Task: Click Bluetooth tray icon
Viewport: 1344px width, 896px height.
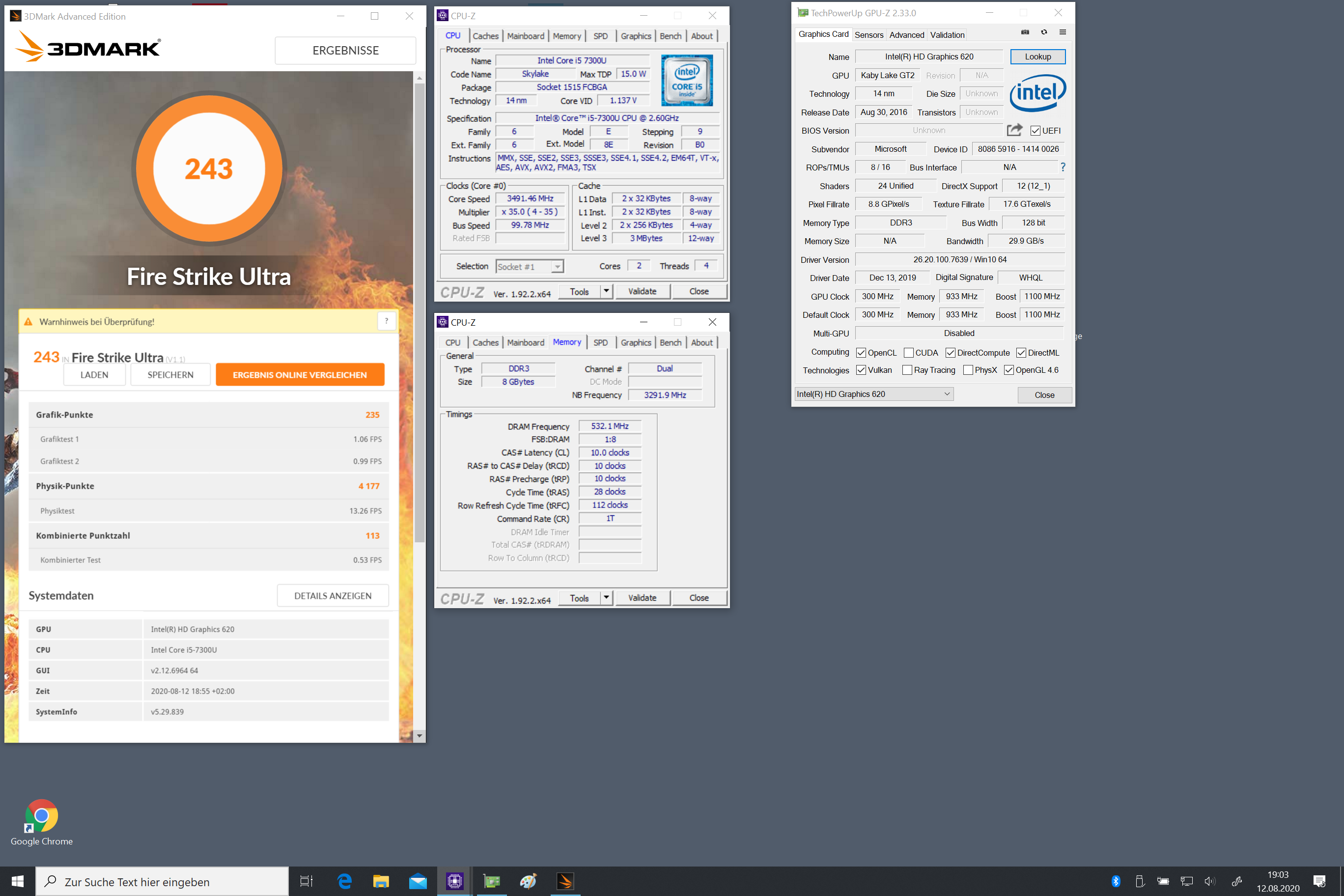Action: point(1116,881)
